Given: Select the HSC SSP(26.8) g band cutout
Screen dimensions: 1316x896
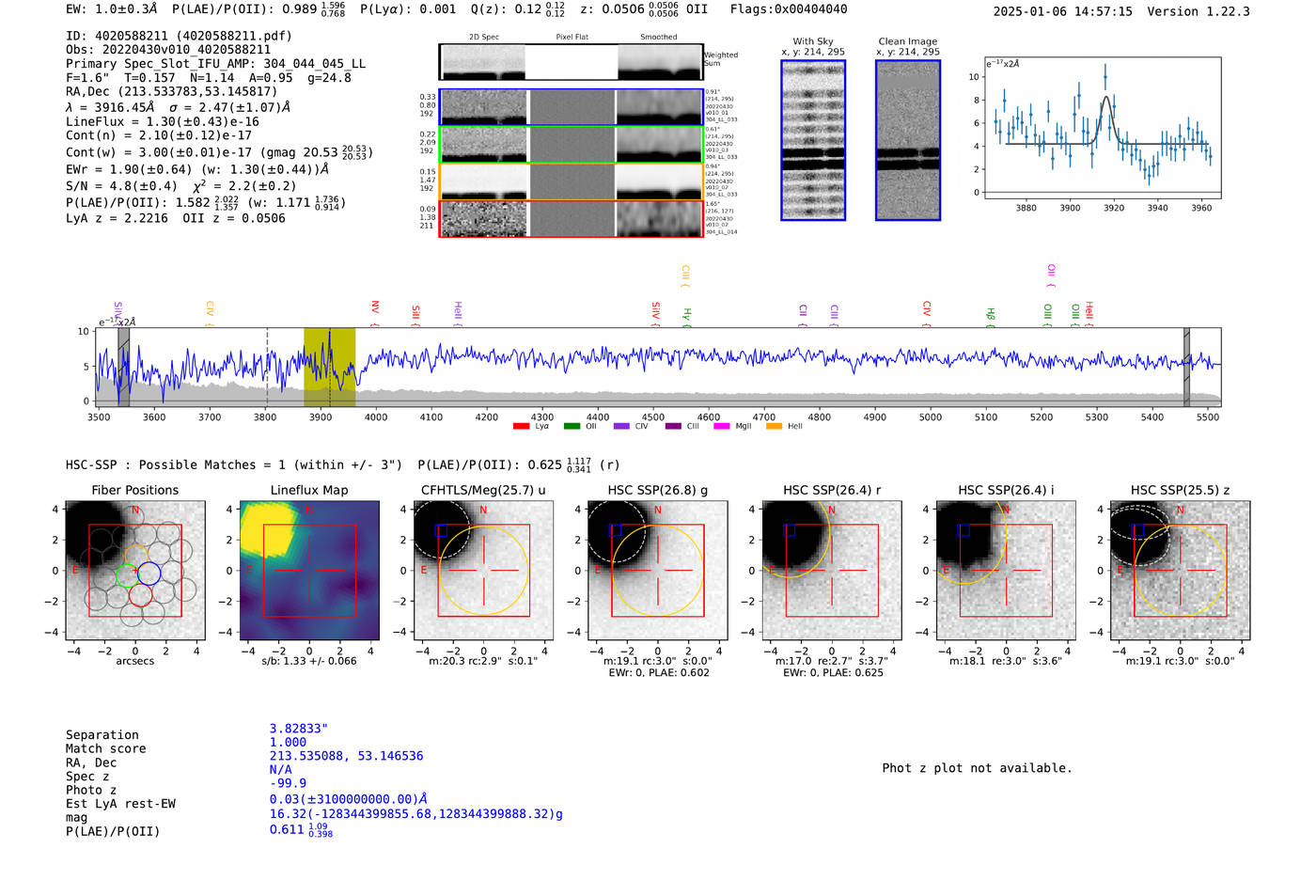Looking at the screenshot, I should (657, 571).
